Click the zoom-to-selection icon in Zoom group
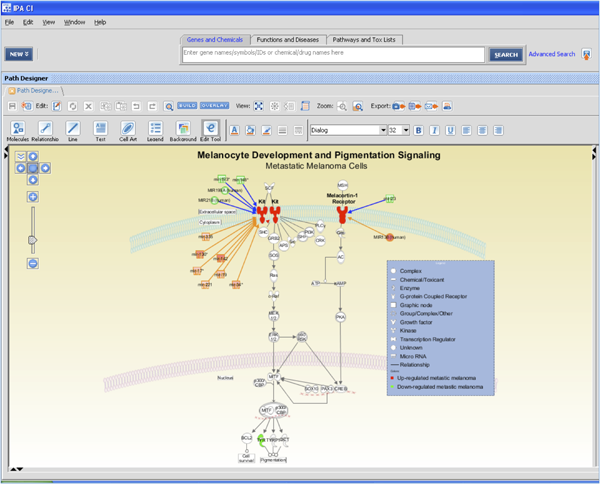This screenshot has height=484, width=600. click(358, 106)
